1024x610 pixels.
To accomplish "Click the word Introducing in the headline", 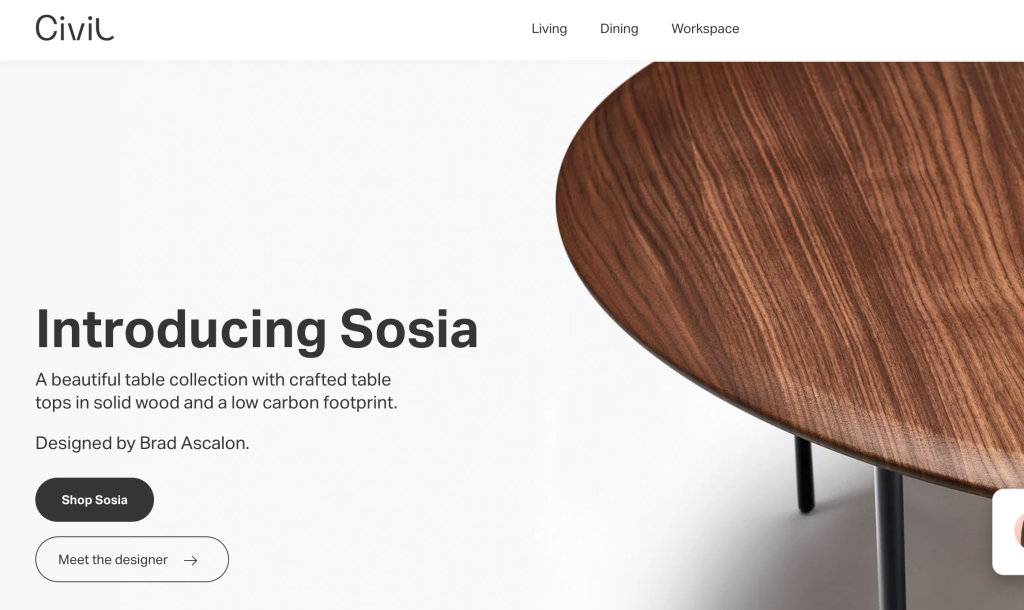I will pyautogui.click(x=181, y=330).
